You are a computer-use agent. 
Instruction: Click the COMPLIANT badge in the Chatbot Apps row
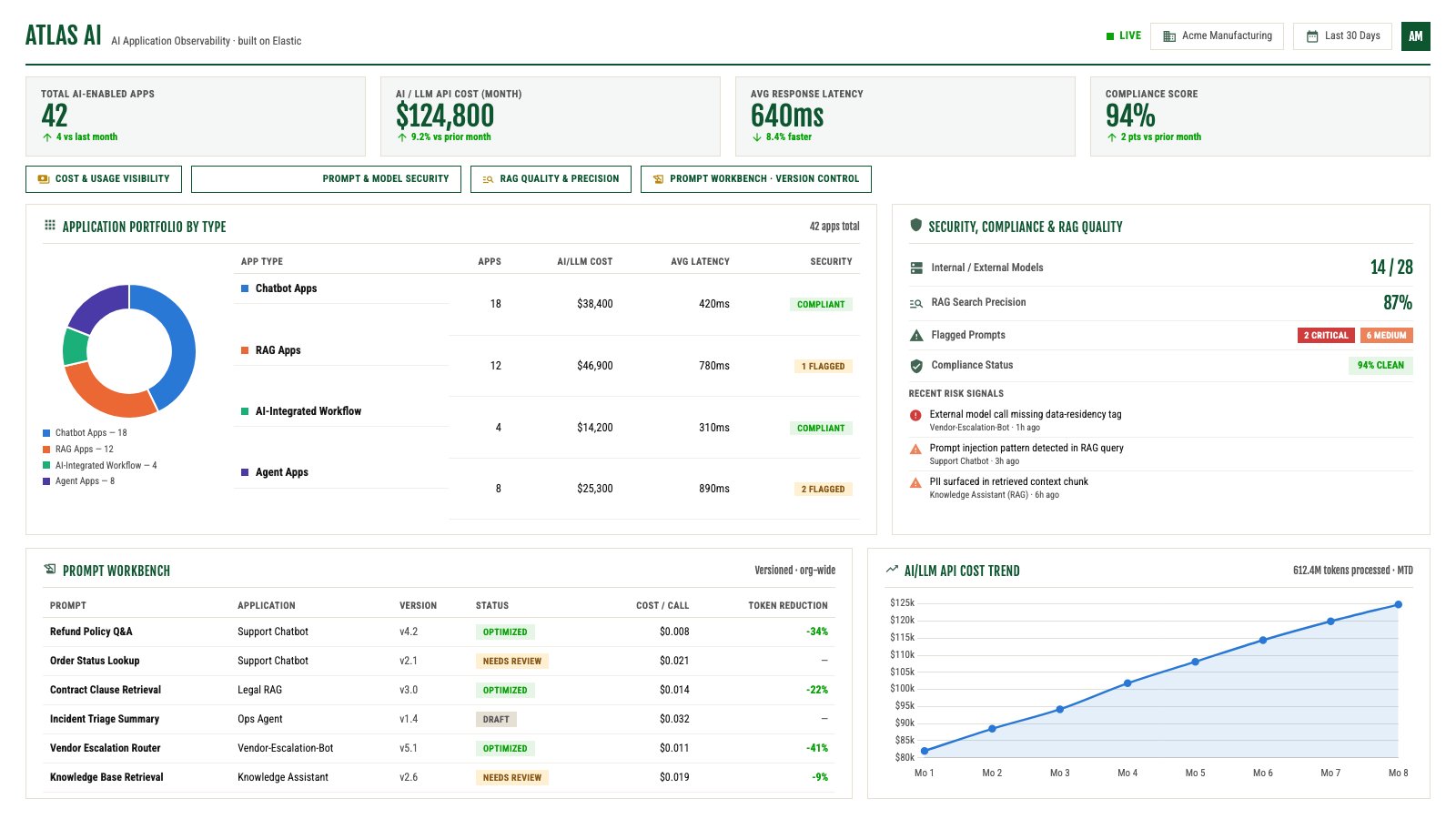tap(821, 305)
